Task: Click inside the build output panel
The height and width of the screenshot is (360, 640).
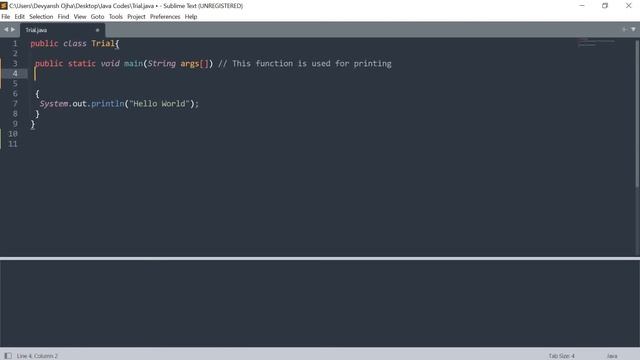Action: pyautogui.click(x=320, y=304)
